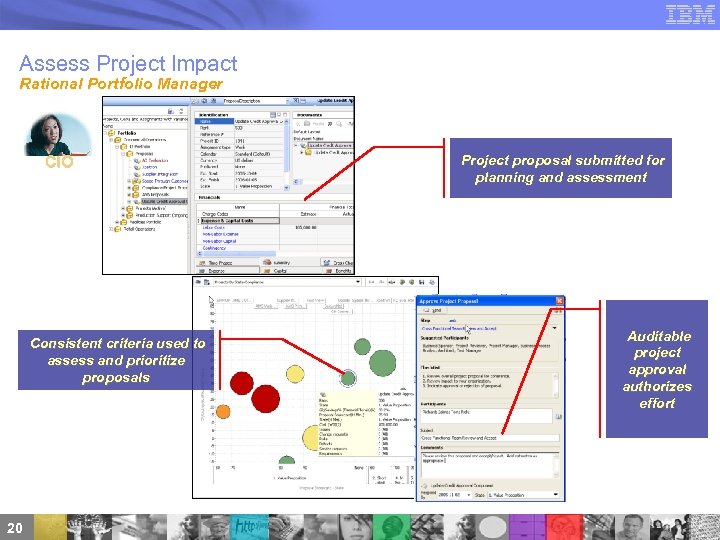This screenshot has width=720, height=540.
Task: Click the folder icon in Documents toolbar
Action: [x=306, y=124]
